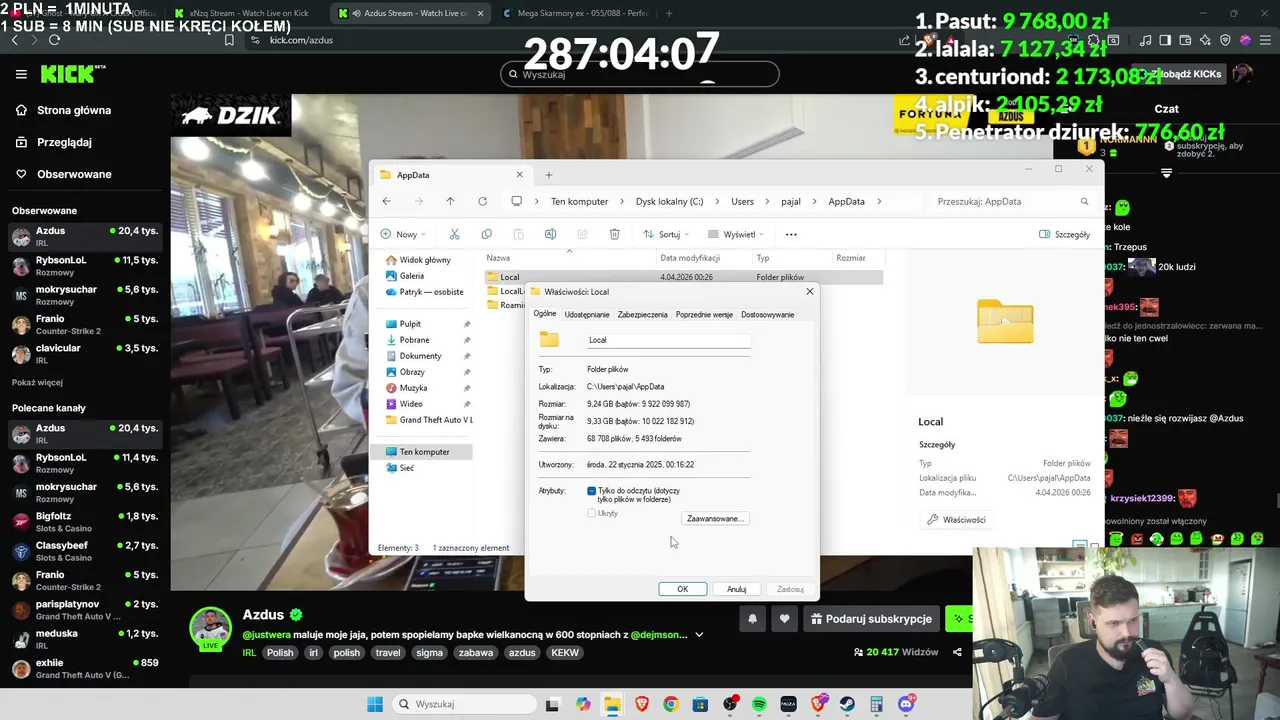Click the Rename icon in Explorer toolbar
Viewport: 1280px width, 720px height.
pyautogui.click(x=550, y=234)
